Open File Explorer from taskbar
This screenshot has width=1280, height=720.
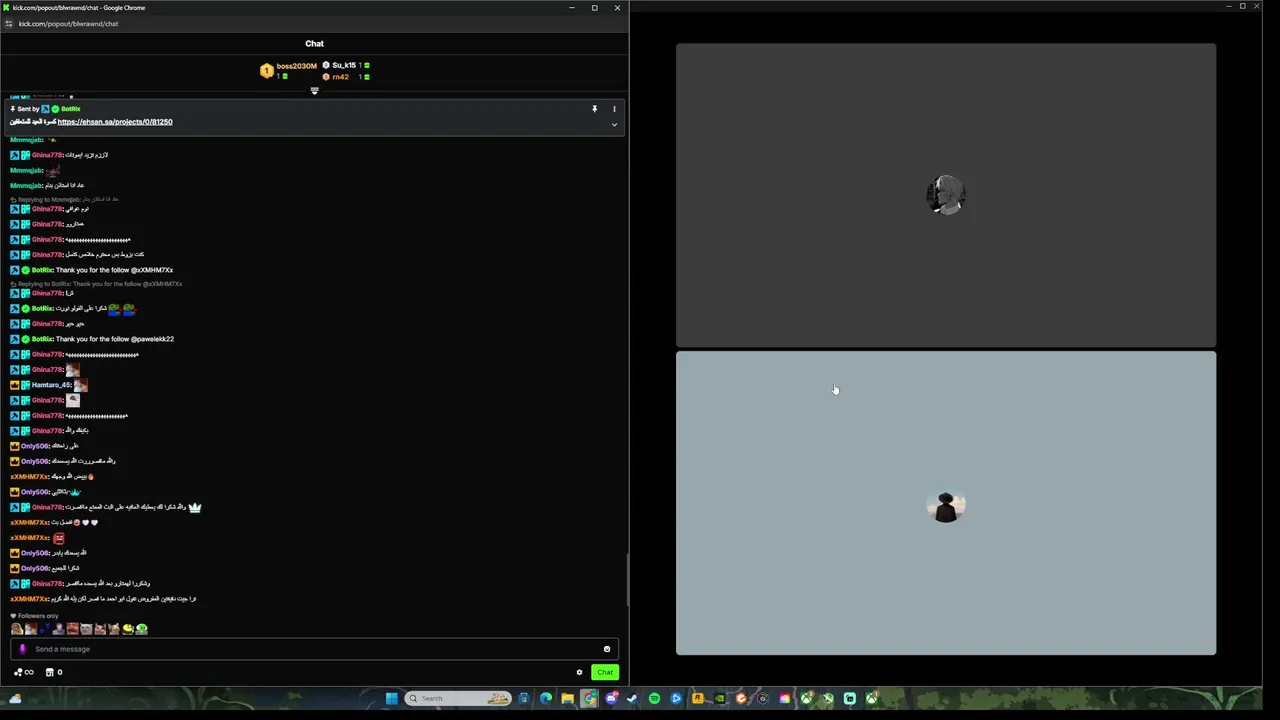(567, 698)
